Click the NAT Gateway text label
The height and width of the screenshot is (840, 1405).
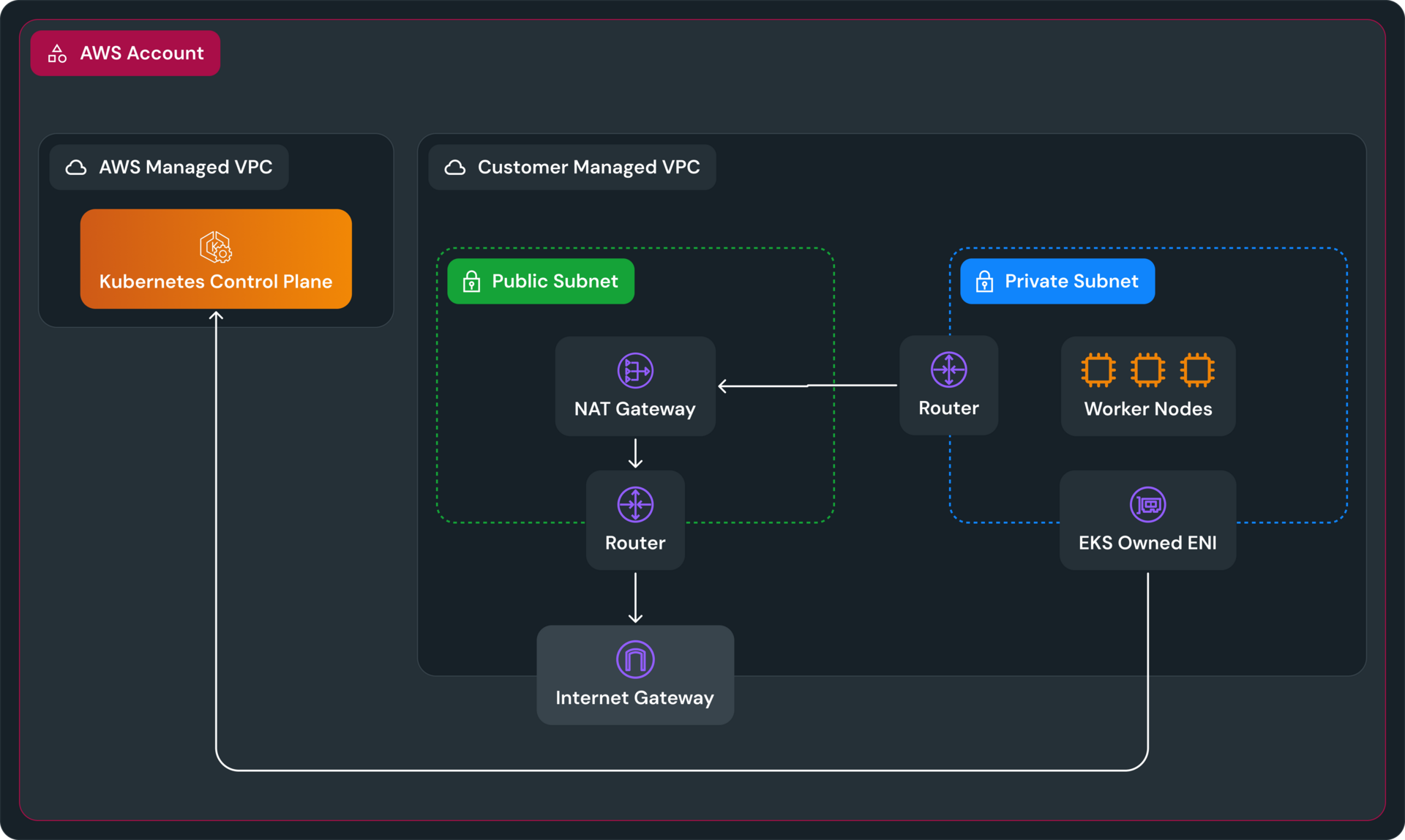pos(635,409)
